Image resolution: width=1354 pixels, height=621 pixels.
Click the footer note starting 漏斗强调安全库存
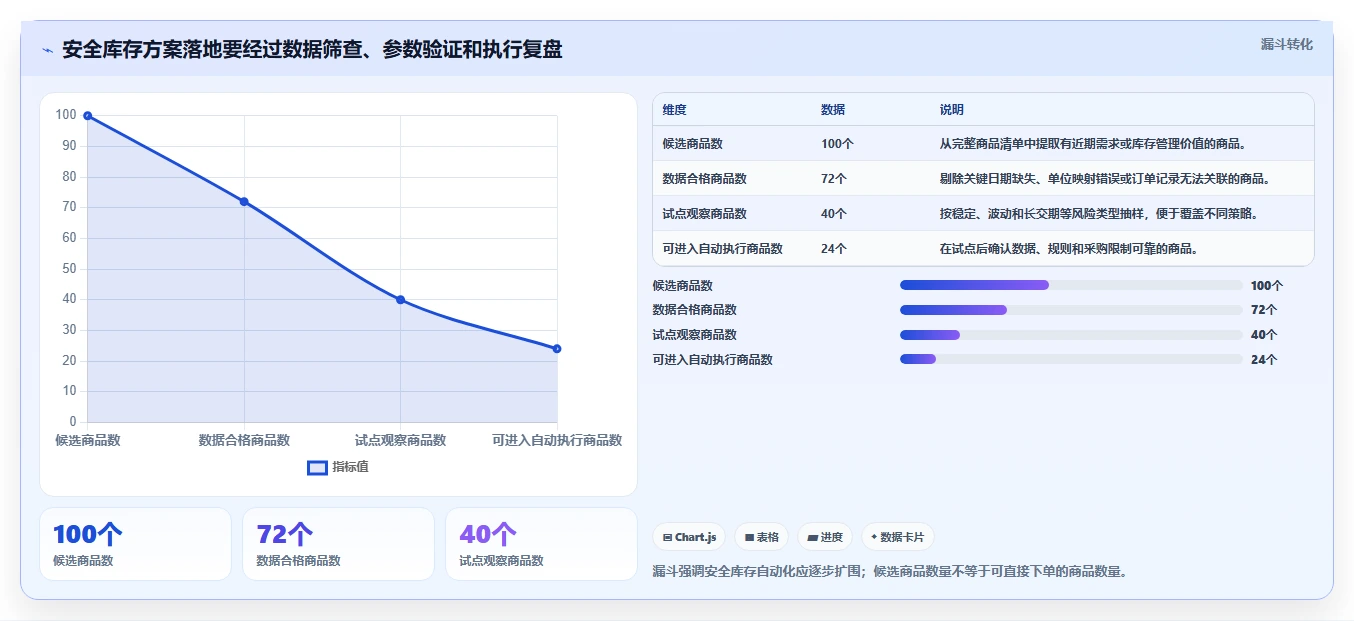pyautogui.click(x=890, y=572)
